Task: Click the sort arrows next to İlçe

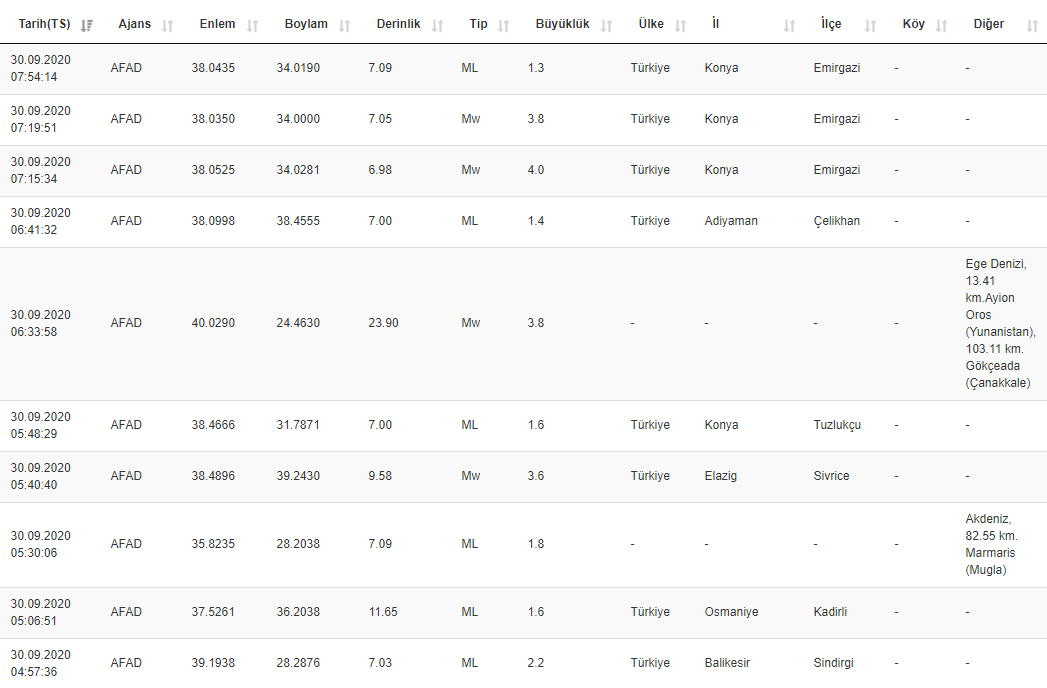Action: [870, 25]
